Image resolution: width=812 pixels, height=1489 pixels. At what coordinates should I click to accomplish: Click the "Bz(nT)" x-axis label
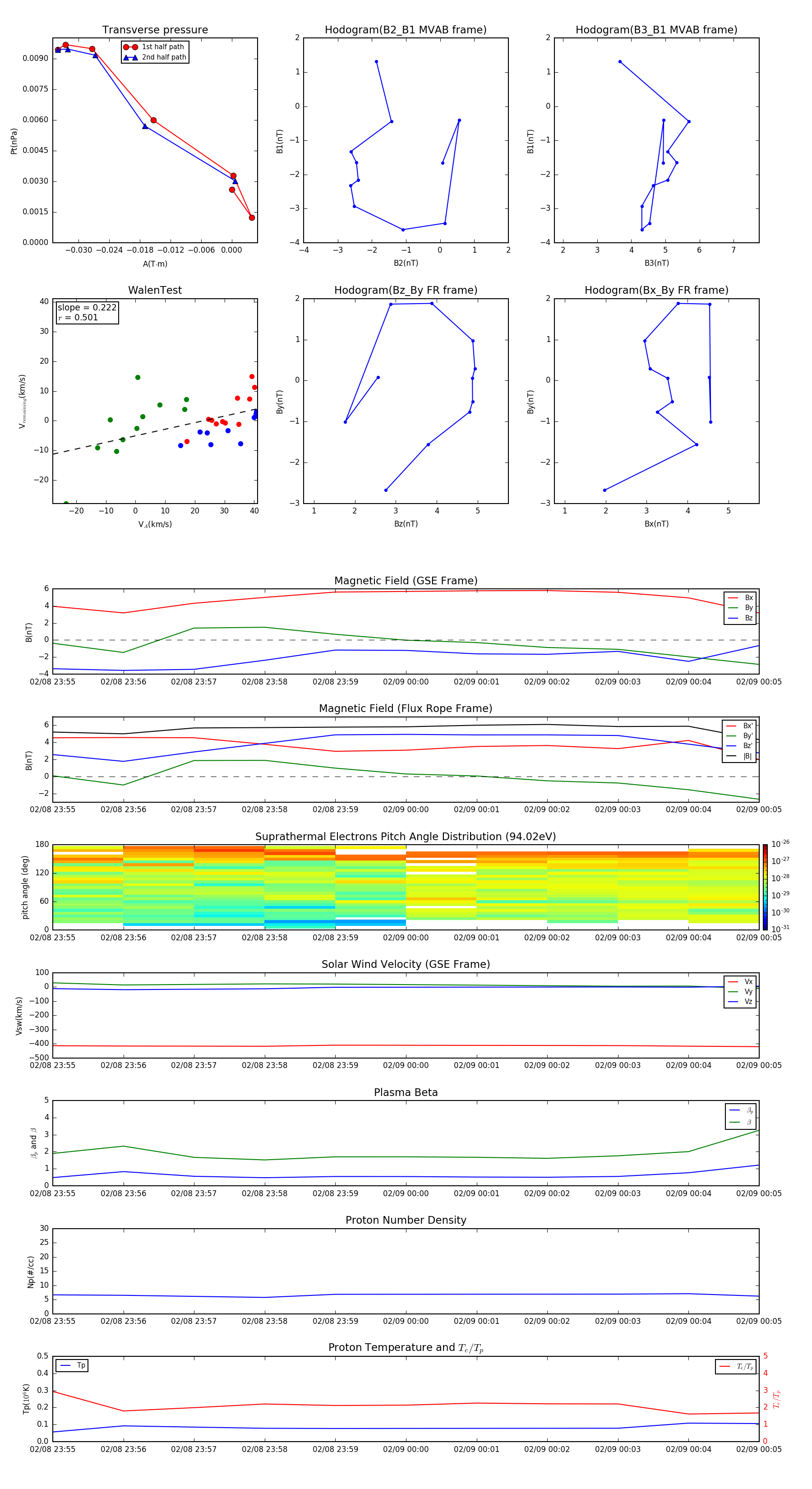[406, 524]
